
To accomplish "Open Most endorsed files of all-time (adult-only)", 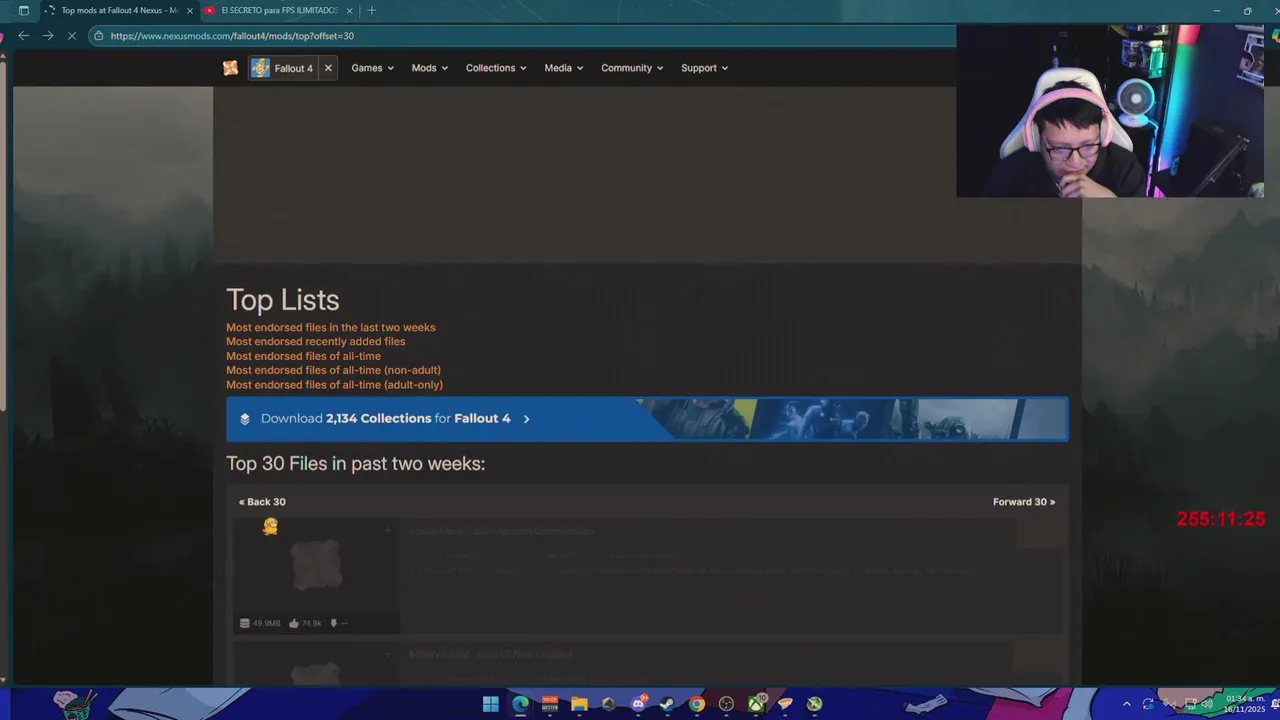I will coord(334,385).
